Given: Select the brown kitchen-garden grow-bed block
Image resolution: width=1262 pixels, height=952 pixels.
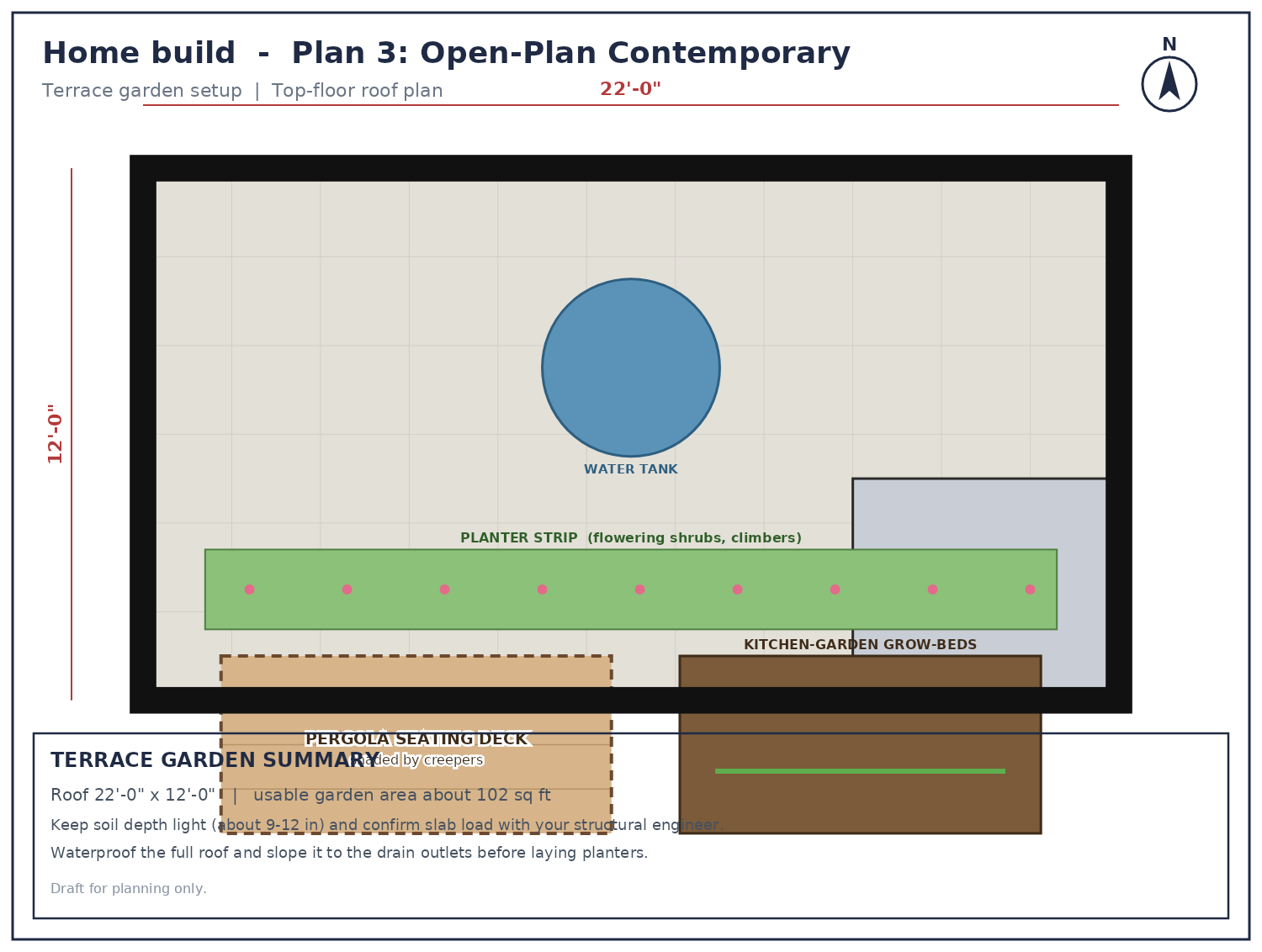Looking at the screenshot, I should point(860,744).
